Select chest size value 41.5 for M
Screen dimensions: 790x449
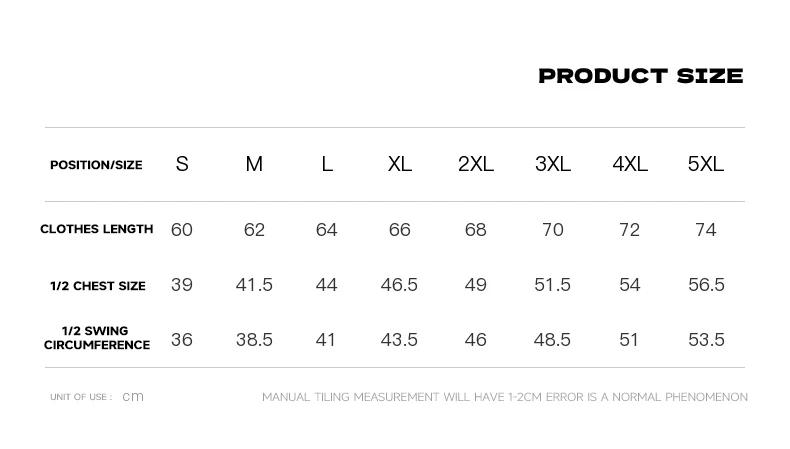click(254, 285)
